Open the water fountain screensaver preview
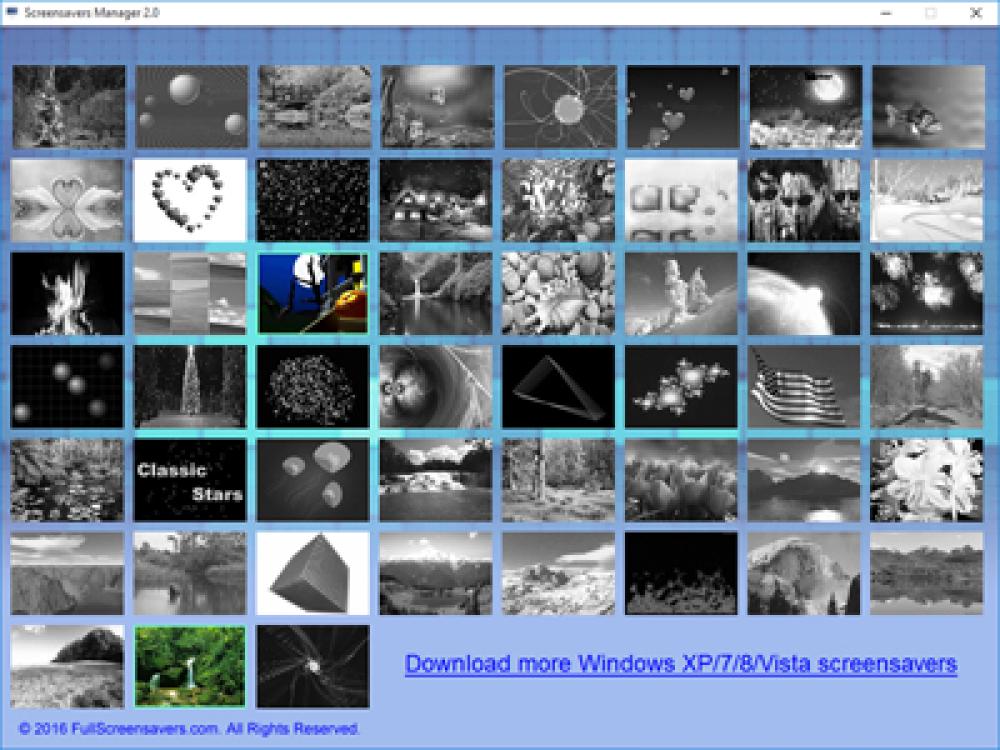Image resolution: width=1000 pixels, height=750 pixels. click(x=190, y=385)
